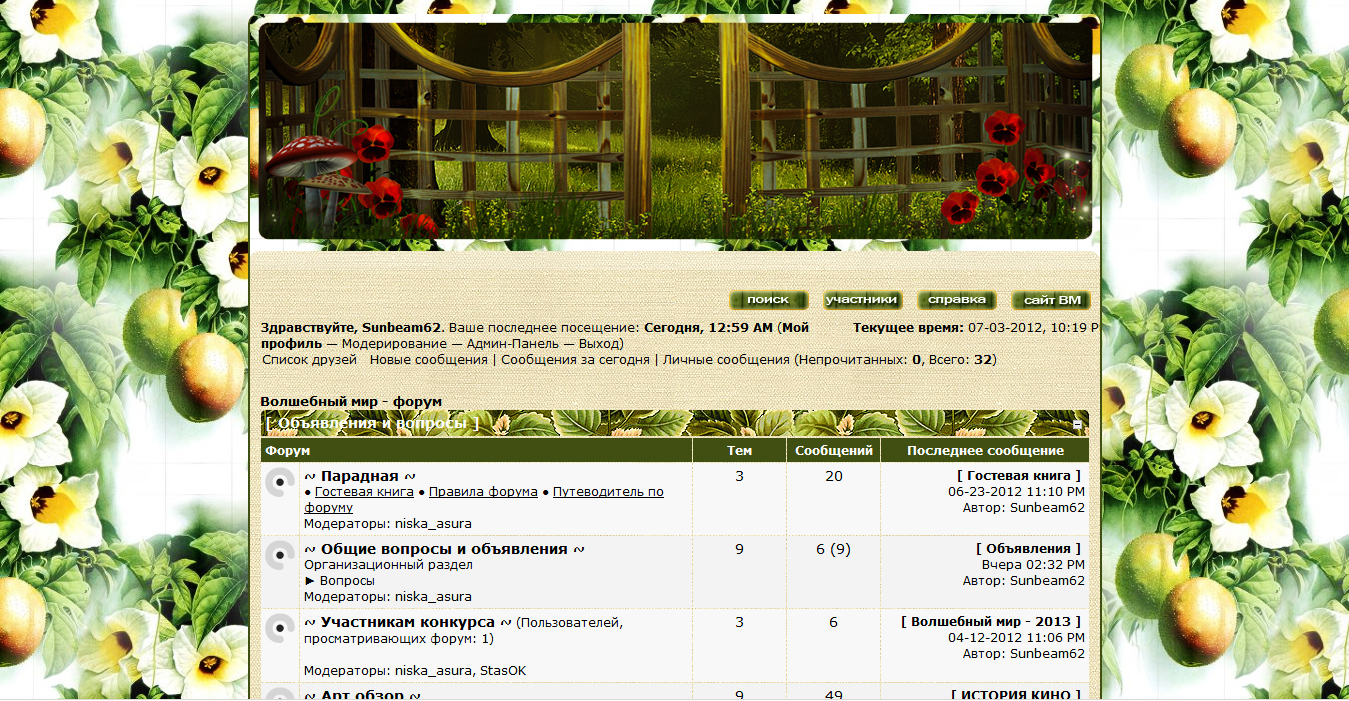The width and height of the screenshot is (1349, 701).
Task: Click forum status icon beside Парадная
Action: pos(280,484)
